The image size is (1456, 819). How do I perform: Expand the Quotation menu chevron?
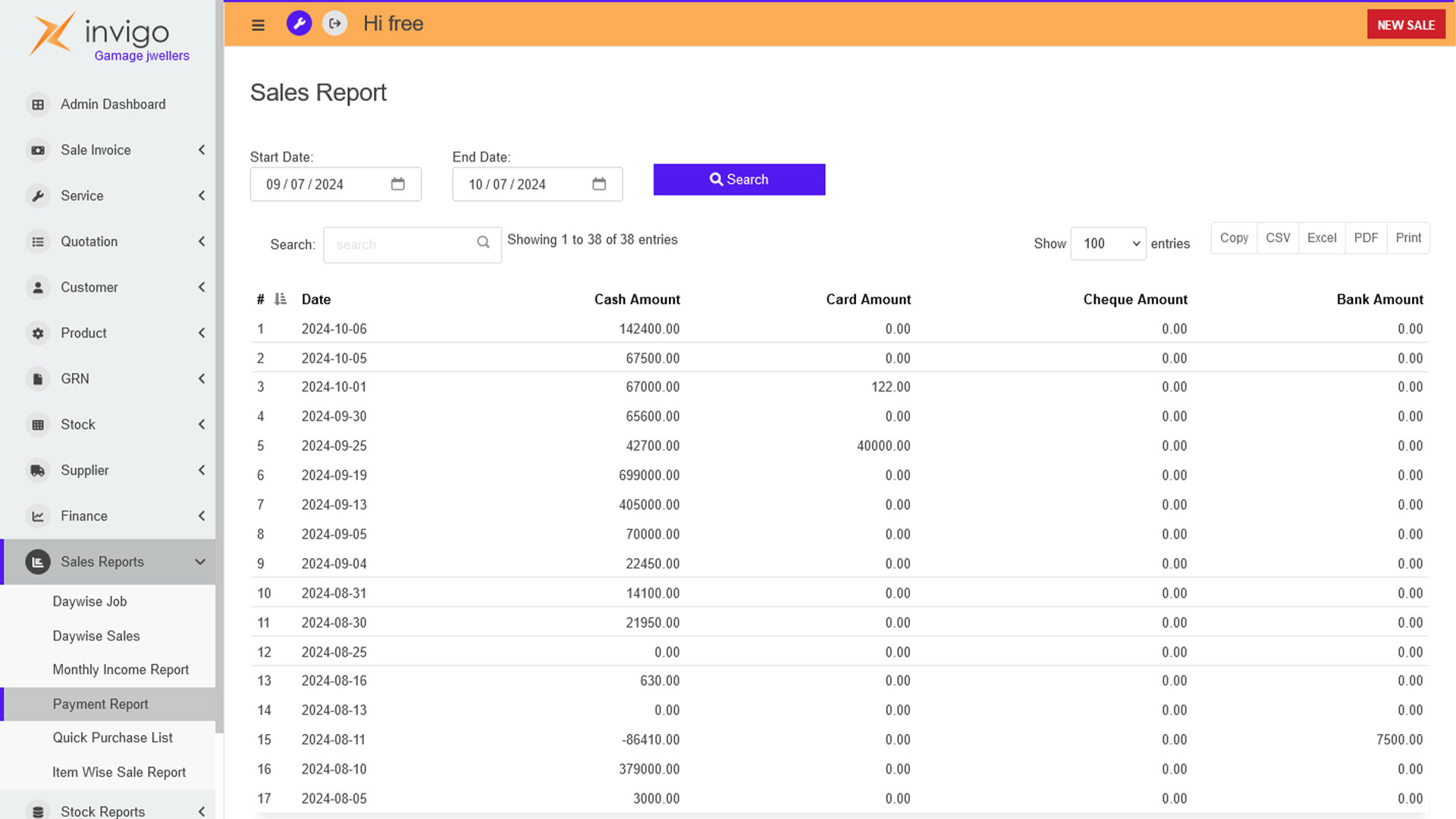coord(202,242)
